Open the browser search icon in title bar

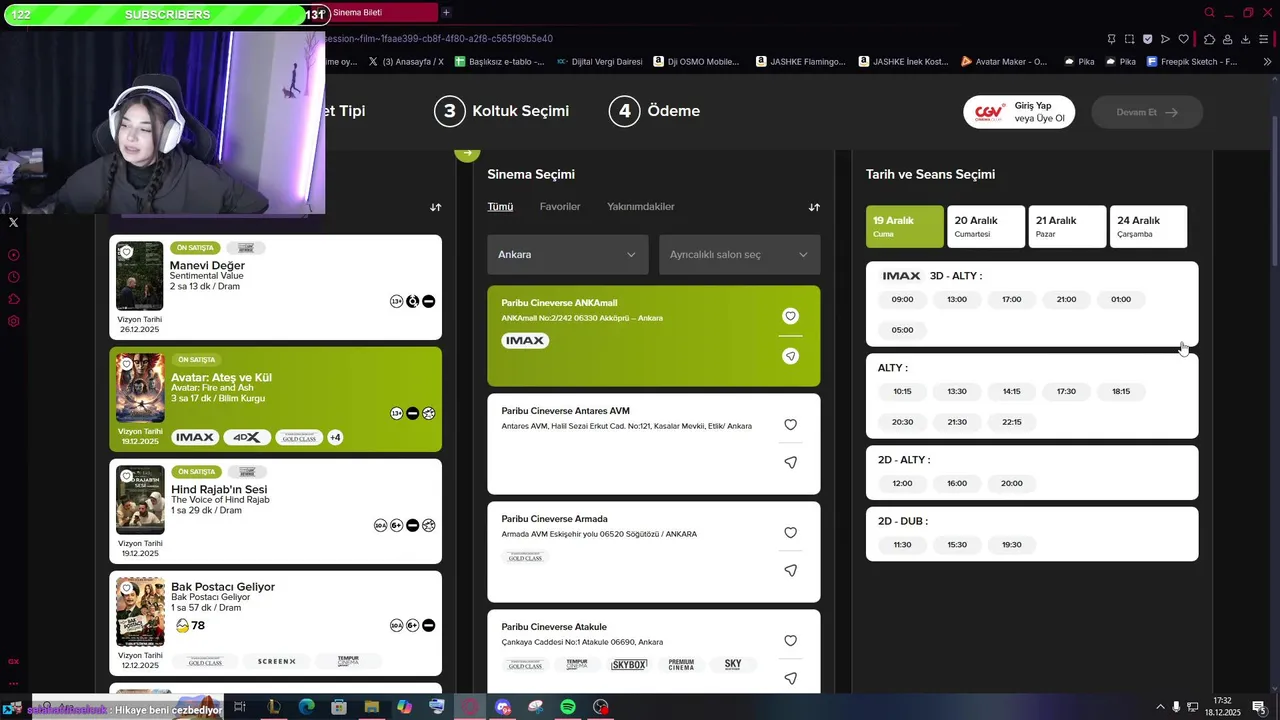click(x=1209, y=13)
